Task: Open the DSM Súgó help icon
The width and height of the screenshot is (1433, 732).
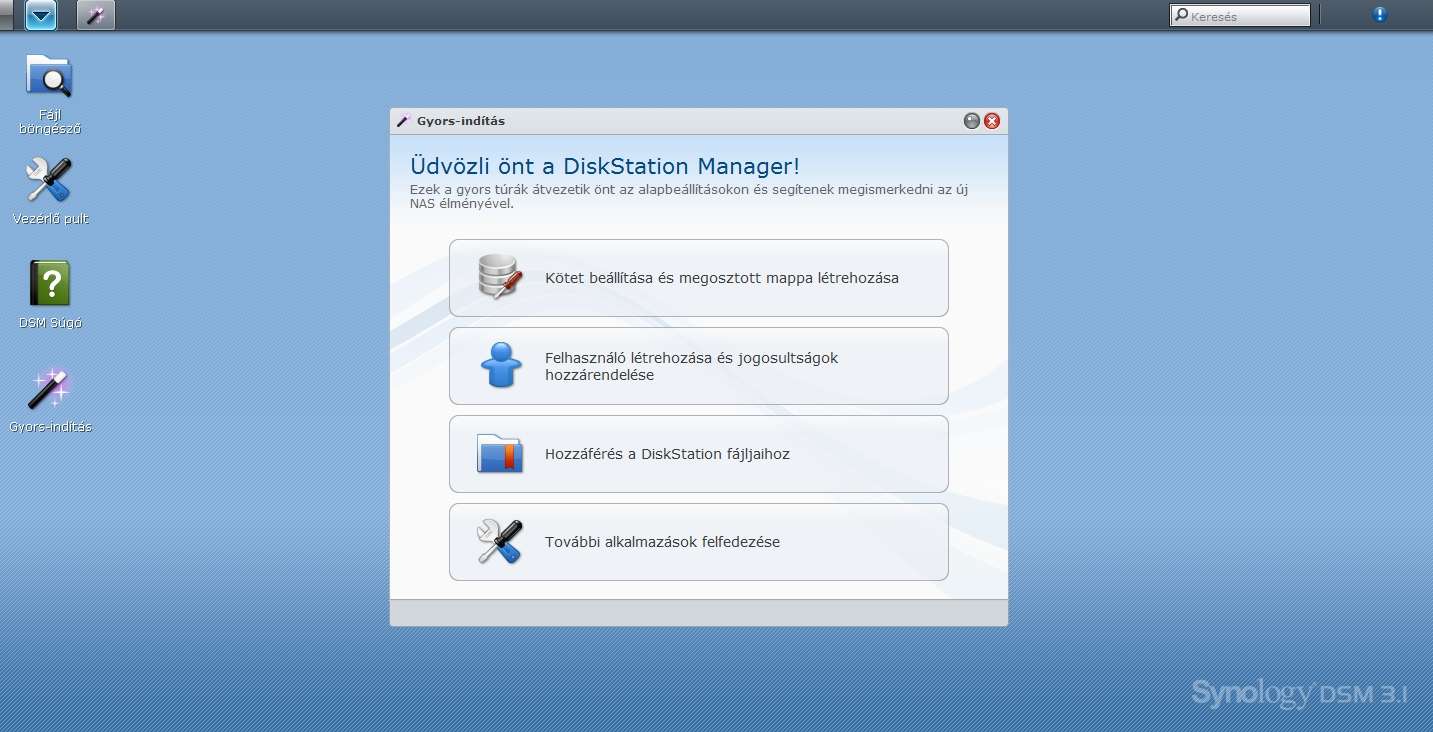Action: pyautogui.click(x=49, y=284)
